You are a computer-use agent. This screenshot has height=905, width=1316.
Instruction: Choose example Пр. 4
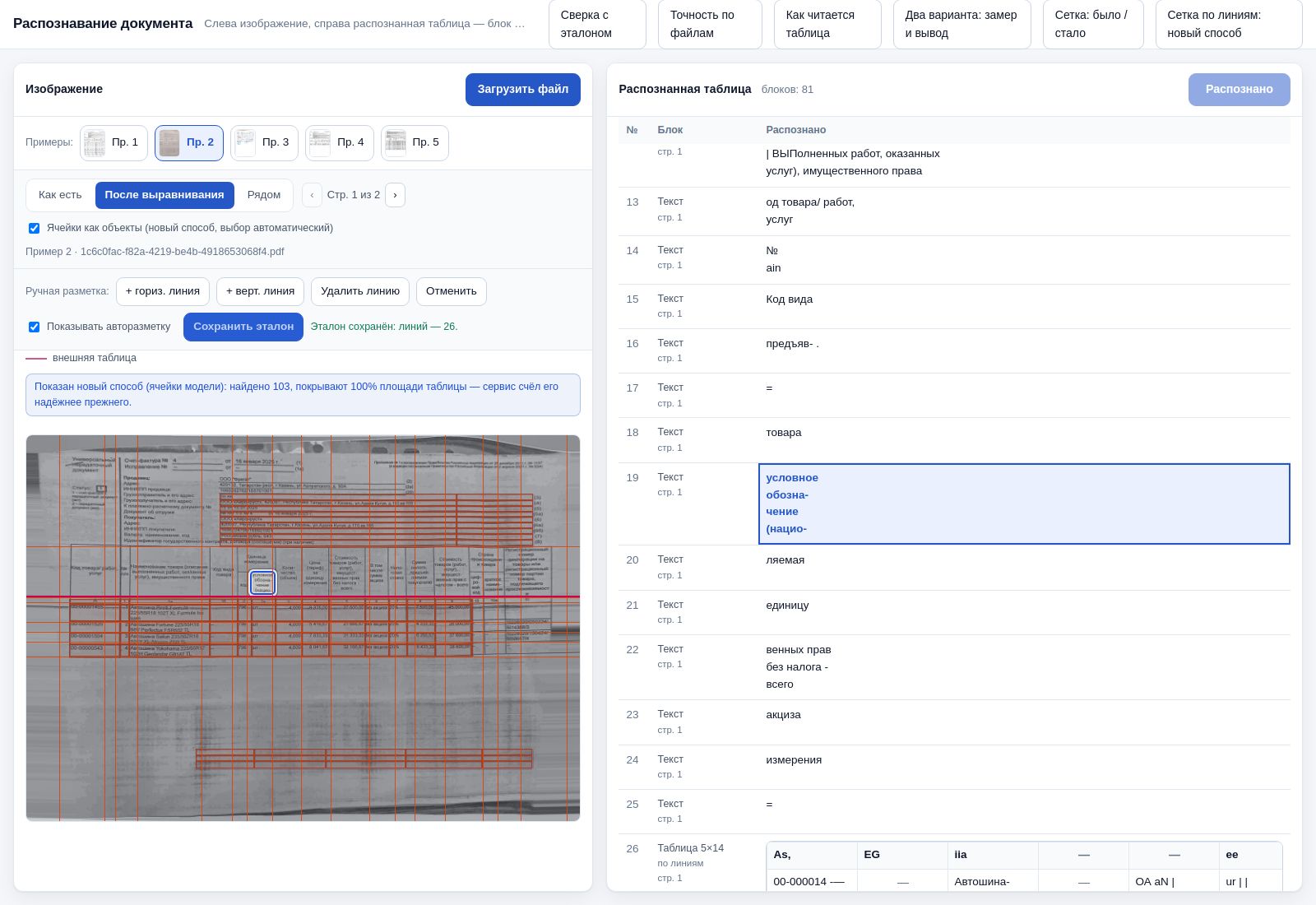[339, 142]
